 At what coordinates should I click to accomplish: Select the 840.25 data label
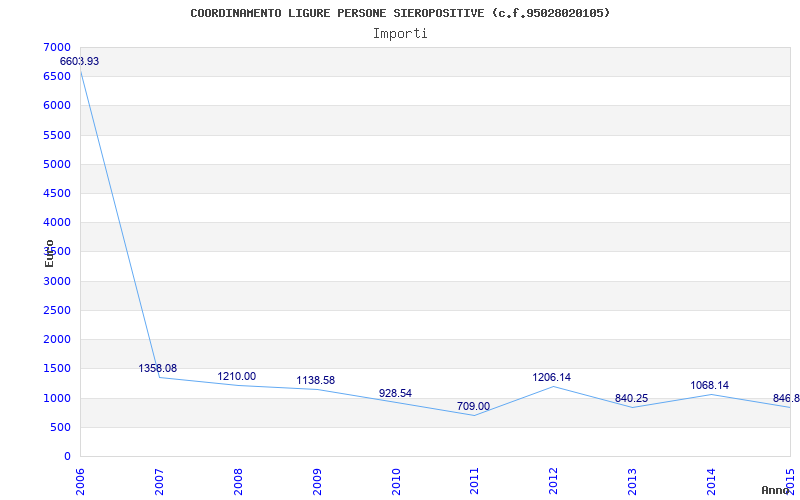point(632,398)
